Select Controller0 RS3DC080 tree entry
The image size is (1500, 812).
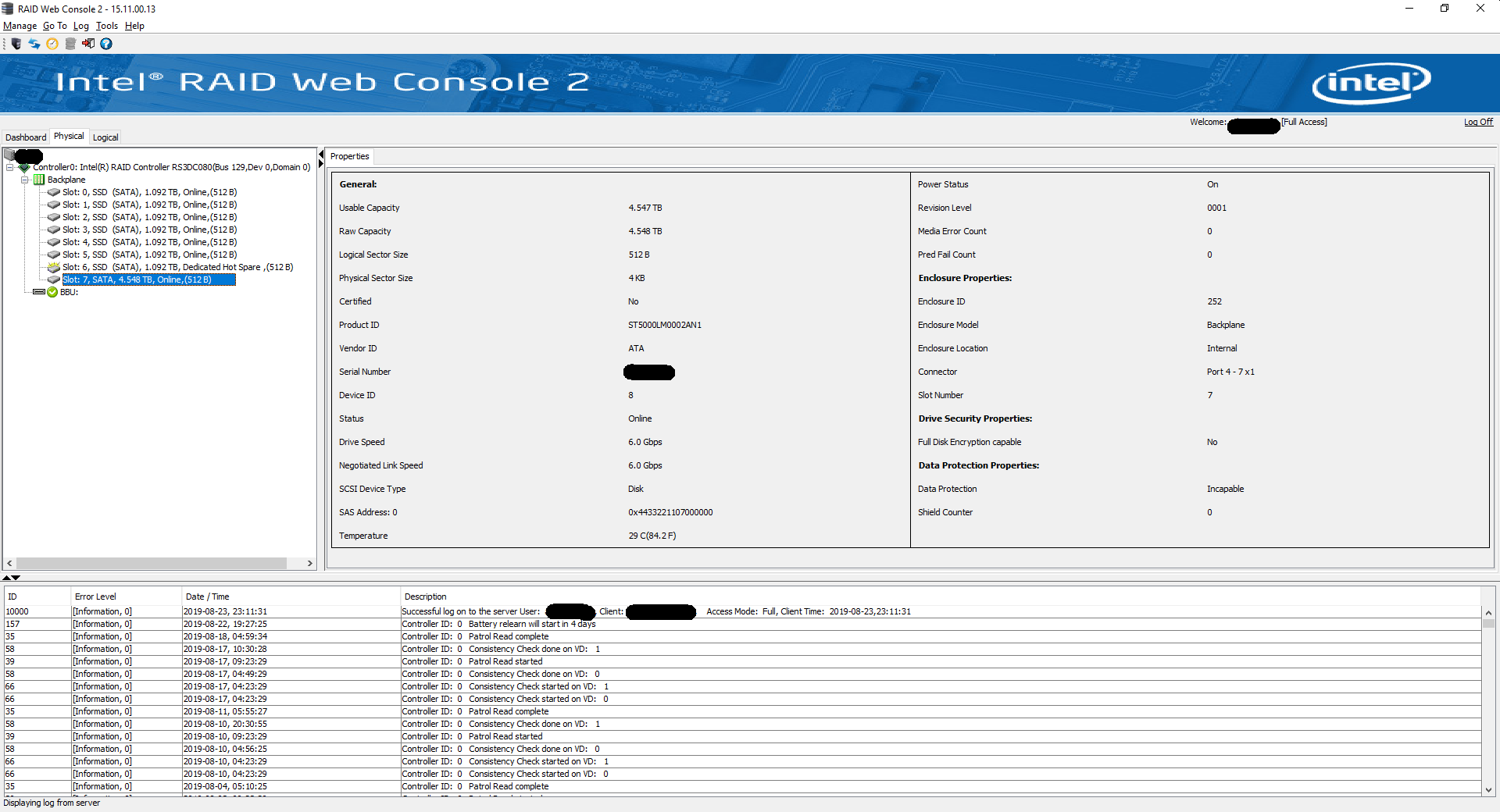(x=172, y=167)
